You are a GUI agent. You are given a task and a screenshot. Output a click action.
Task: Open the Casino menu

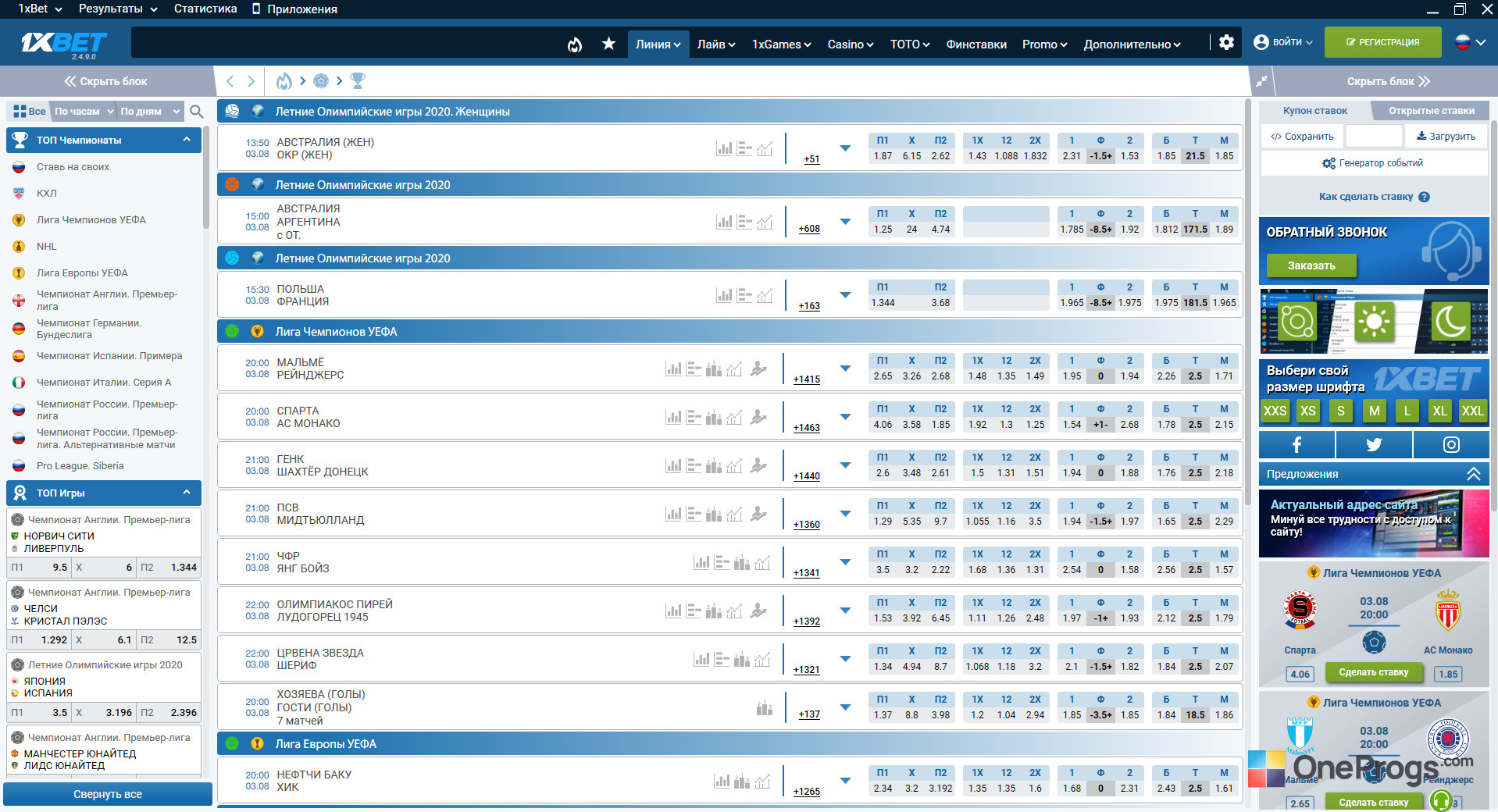851,45
